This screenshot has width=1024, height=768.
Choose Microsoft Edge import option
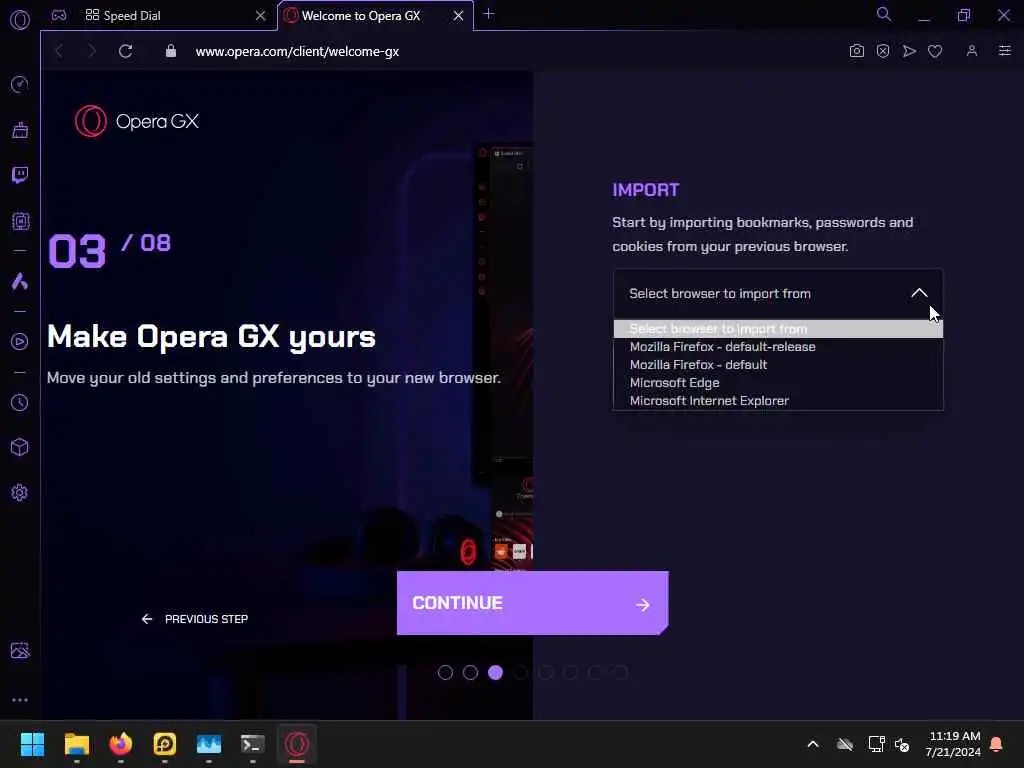pos(778,383)
